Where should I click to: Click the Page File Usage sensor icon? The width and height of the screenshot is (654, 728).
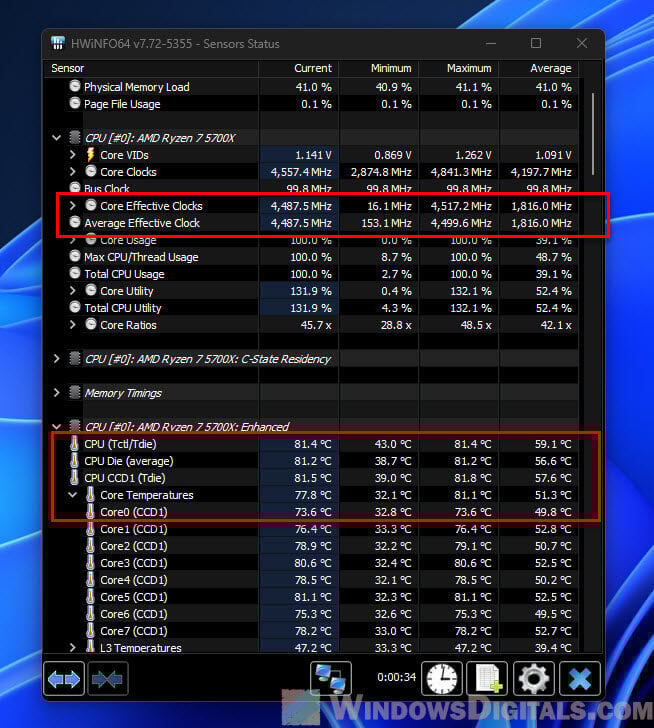click(75, 103)
